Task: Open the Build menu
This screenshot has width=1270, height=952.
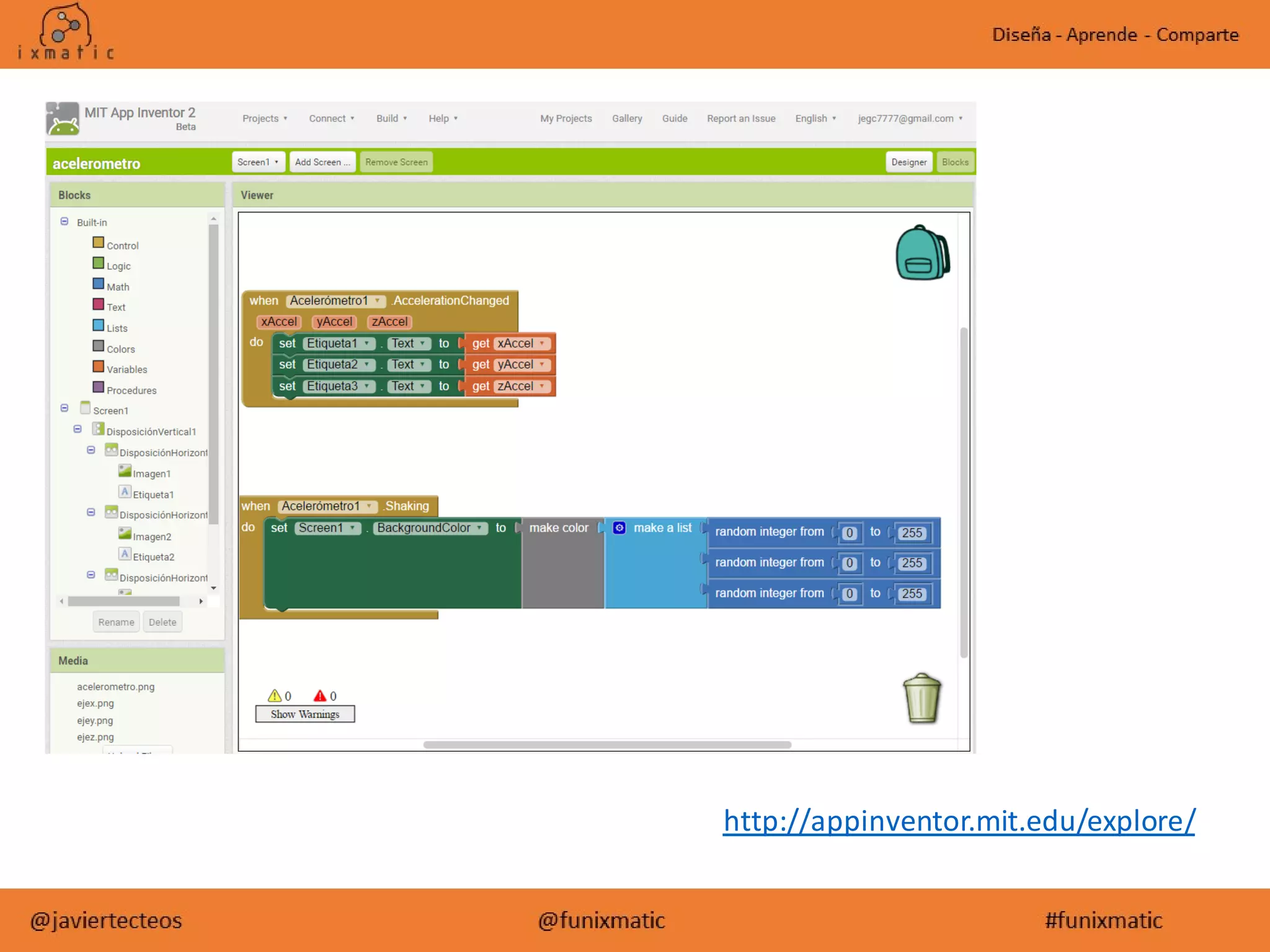Action: [x=391, y=118]
